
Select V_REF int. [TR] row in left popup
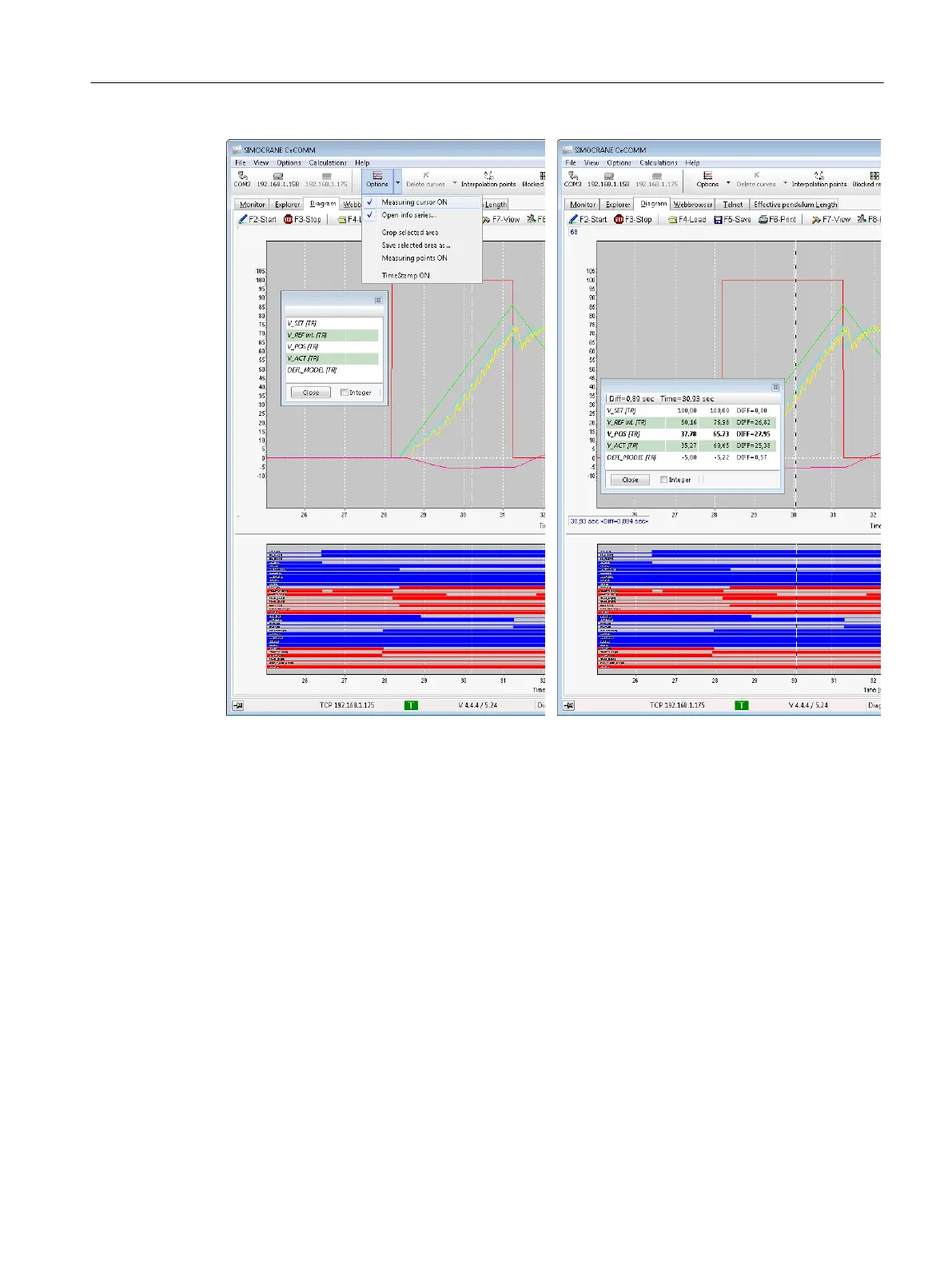333,335
